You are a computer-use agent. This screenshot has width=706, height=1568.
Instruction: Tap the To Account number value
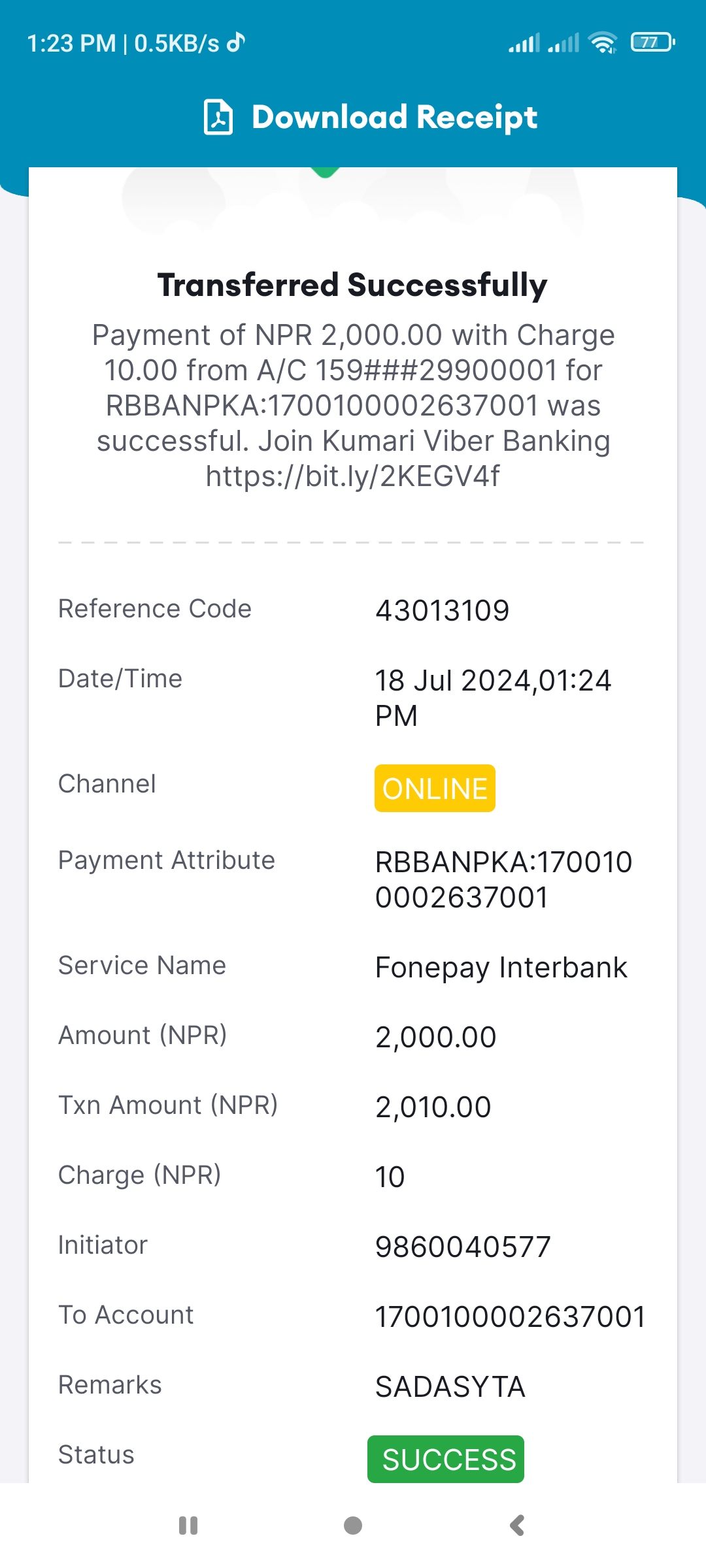tap(511, 1317)
